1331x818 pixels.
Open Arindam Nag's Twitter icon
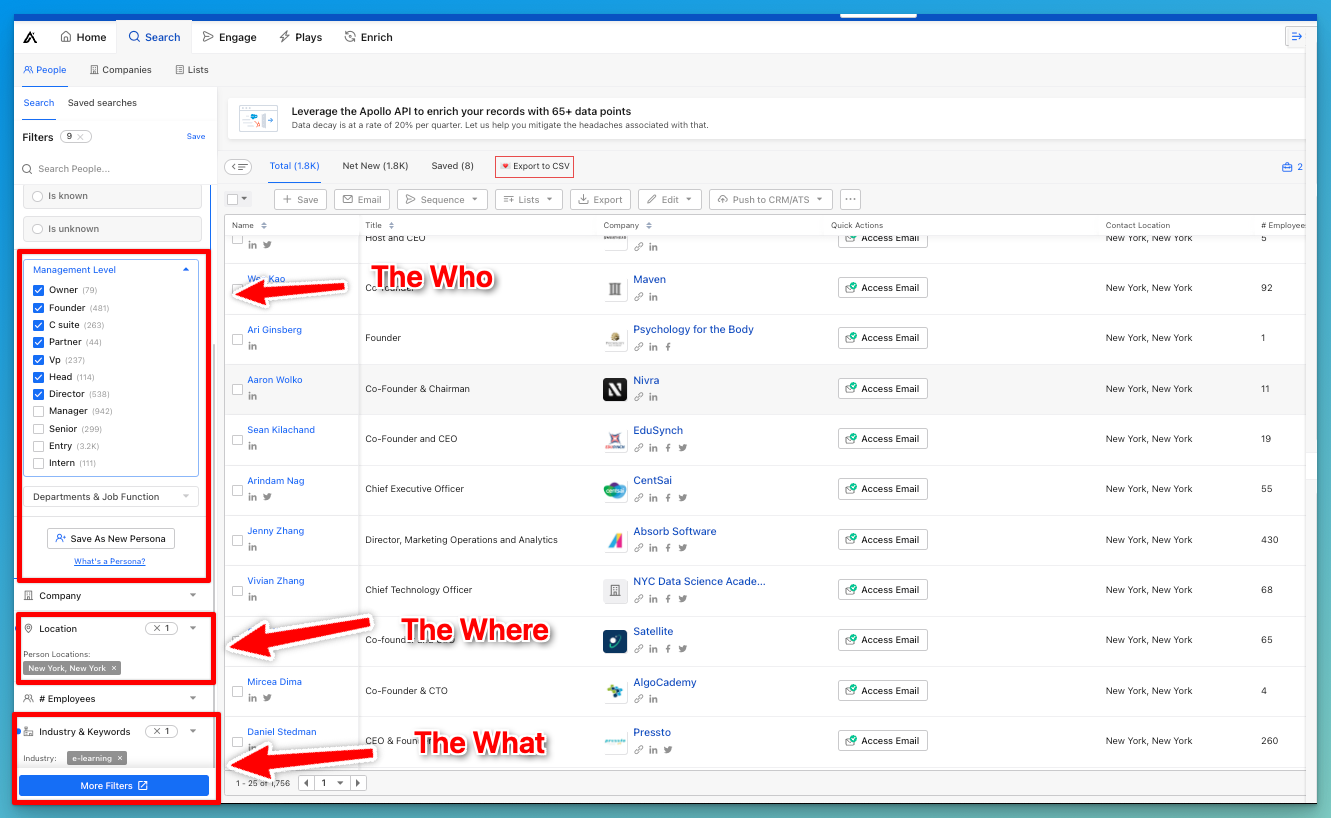pos(267,497)
